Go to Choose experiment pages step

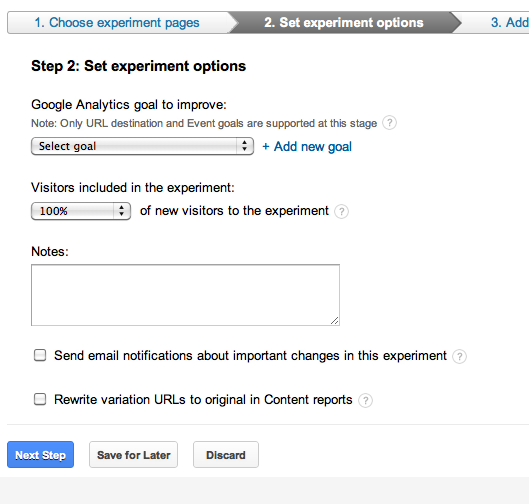pyautogui.click(x=117, y=23)
